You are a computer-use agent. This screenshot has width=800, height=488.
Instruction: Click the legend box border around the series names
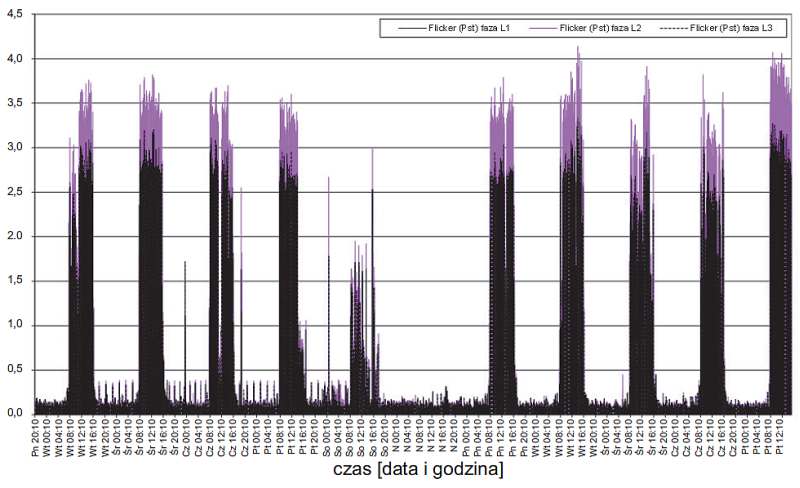pyautogui.click(x=583, y=29)
